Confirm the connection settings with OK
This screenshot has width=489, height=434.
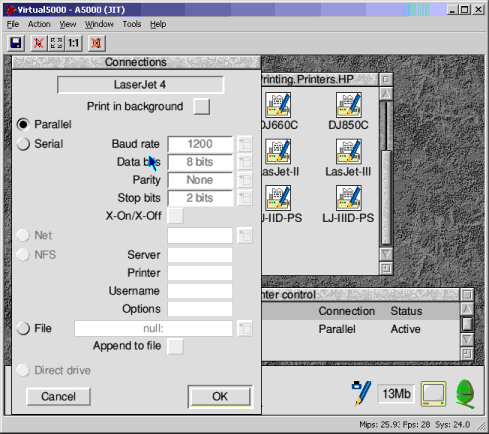[220, 396]
